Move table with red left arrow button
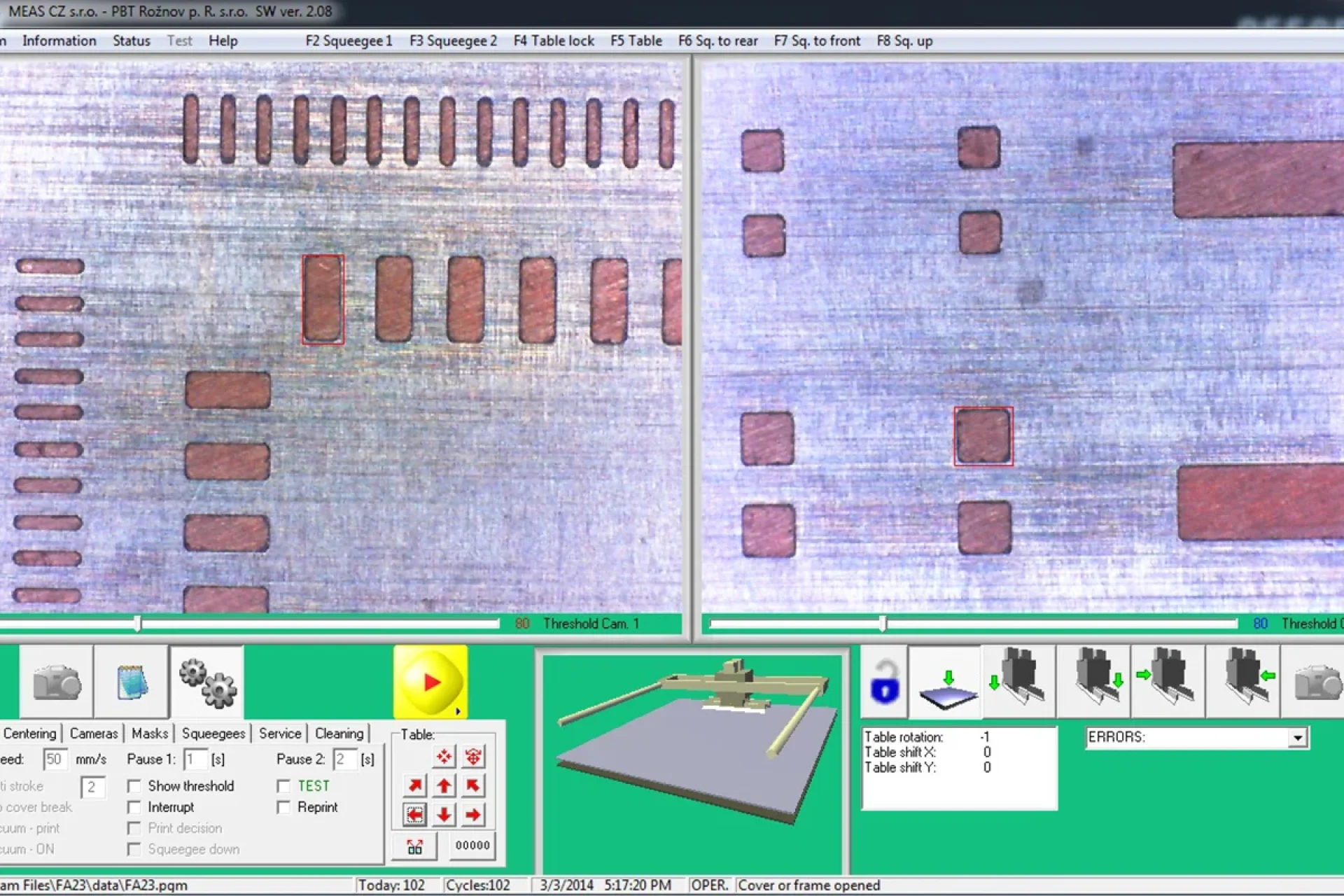 pos(415,814)
